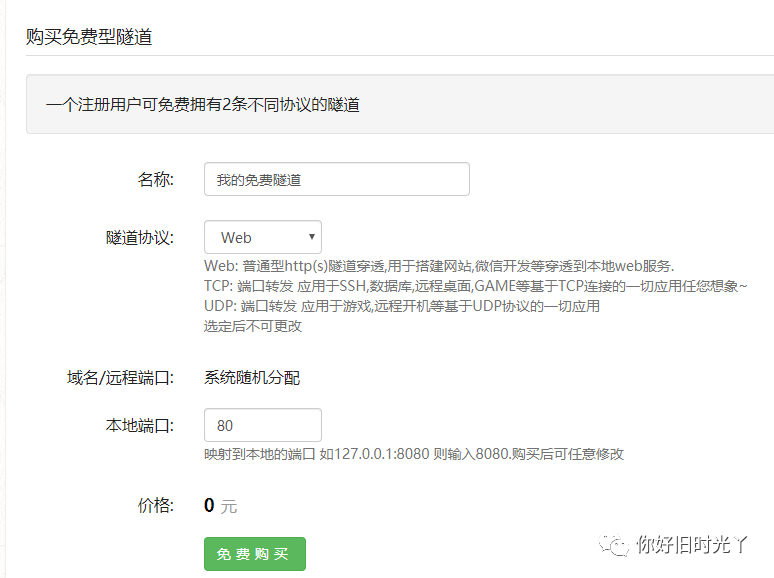774x578 pixels.
Task: Click the 选定后不可更改 hint text
Action: click(x=253, y=326)
